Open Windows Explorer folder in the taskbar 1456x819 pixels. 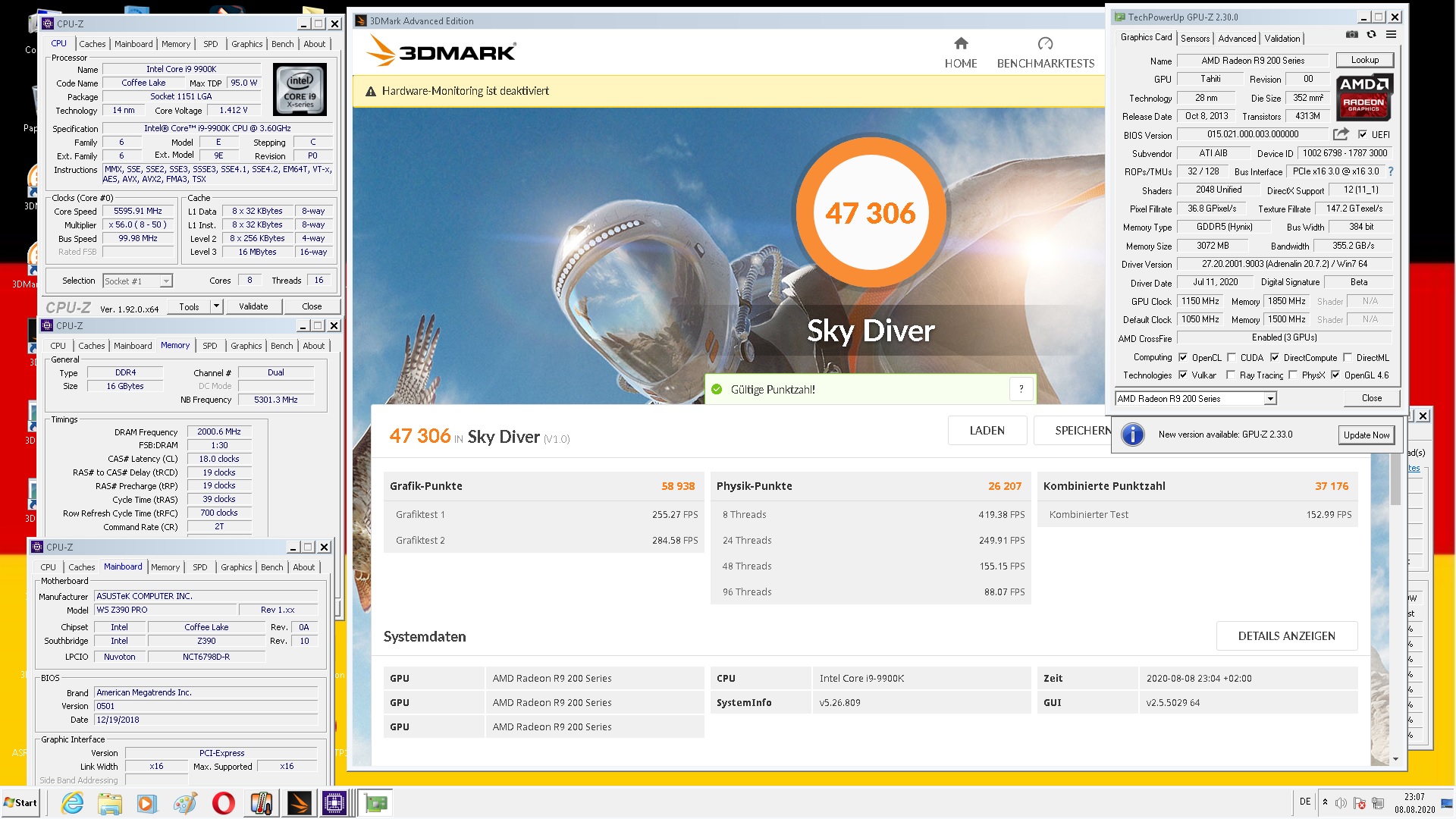tap(110, 803)
